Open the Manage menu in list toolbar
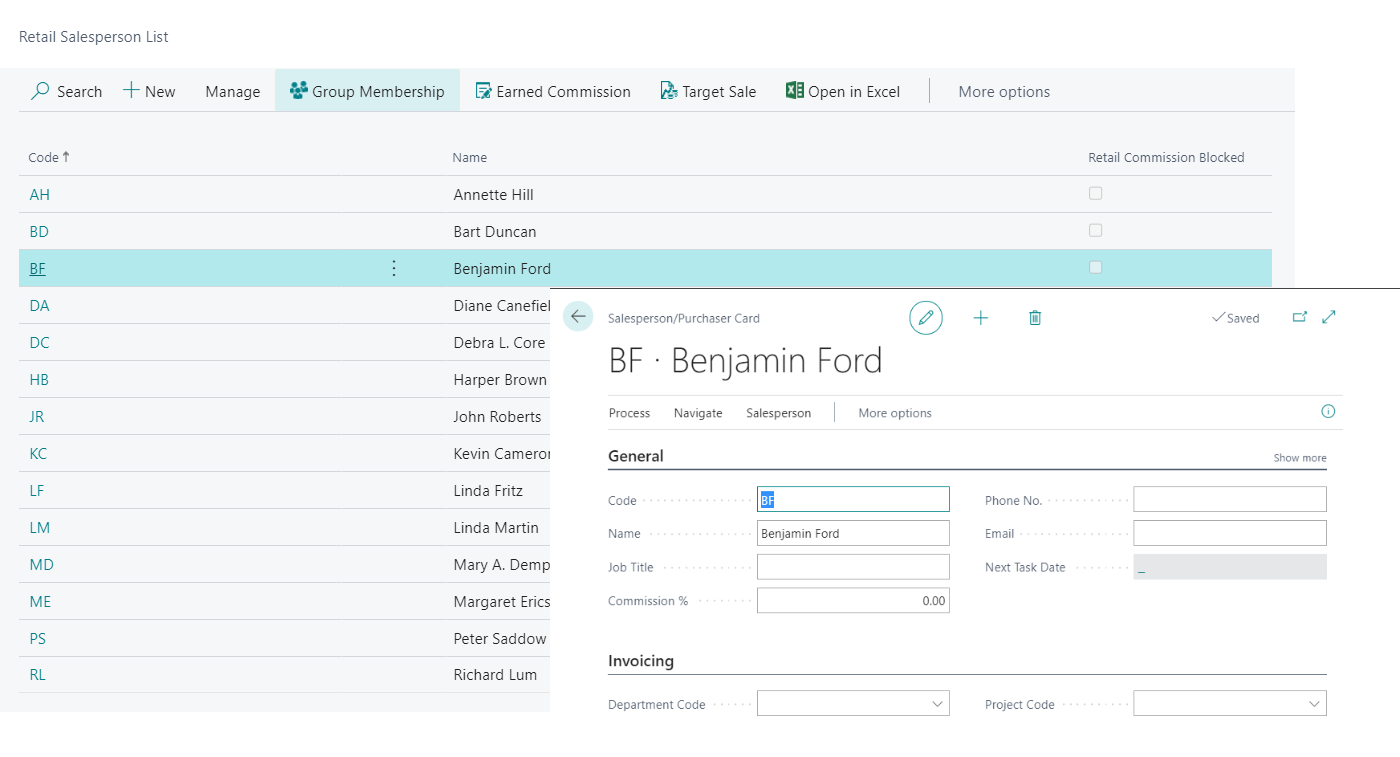The width and height of the screenshot is (1400, 757). (232, 91)
